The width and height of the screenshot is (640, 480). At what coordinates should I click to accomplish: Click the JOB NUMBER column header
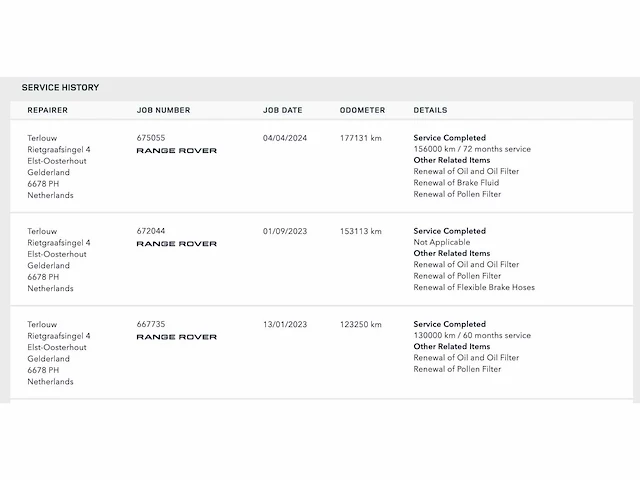(x=163, y=110)
